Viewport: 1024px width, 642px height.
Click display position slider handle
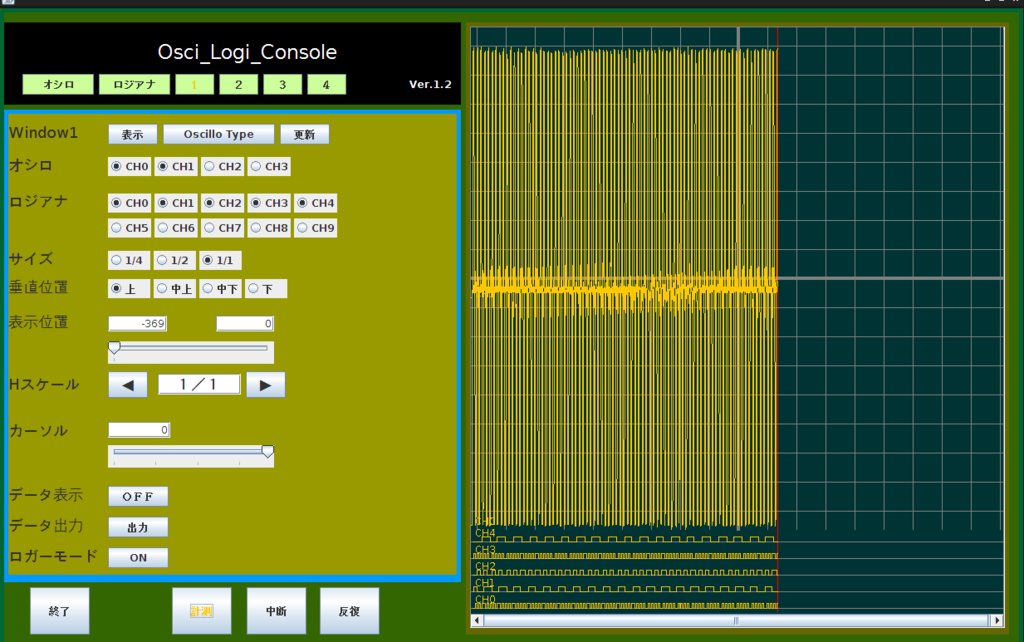114,347
